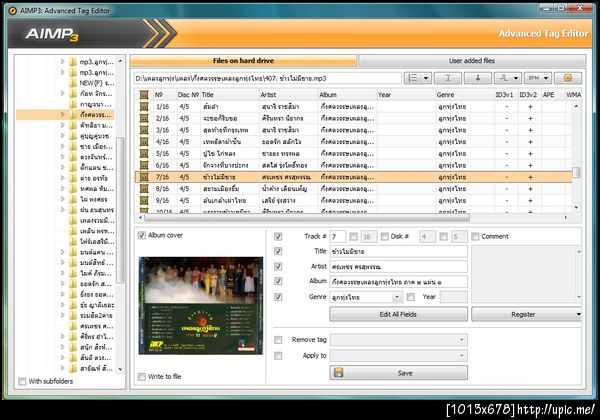This screenshot has width=600, height=420.
Task: Click the file path field
Action: coord(267,78)
